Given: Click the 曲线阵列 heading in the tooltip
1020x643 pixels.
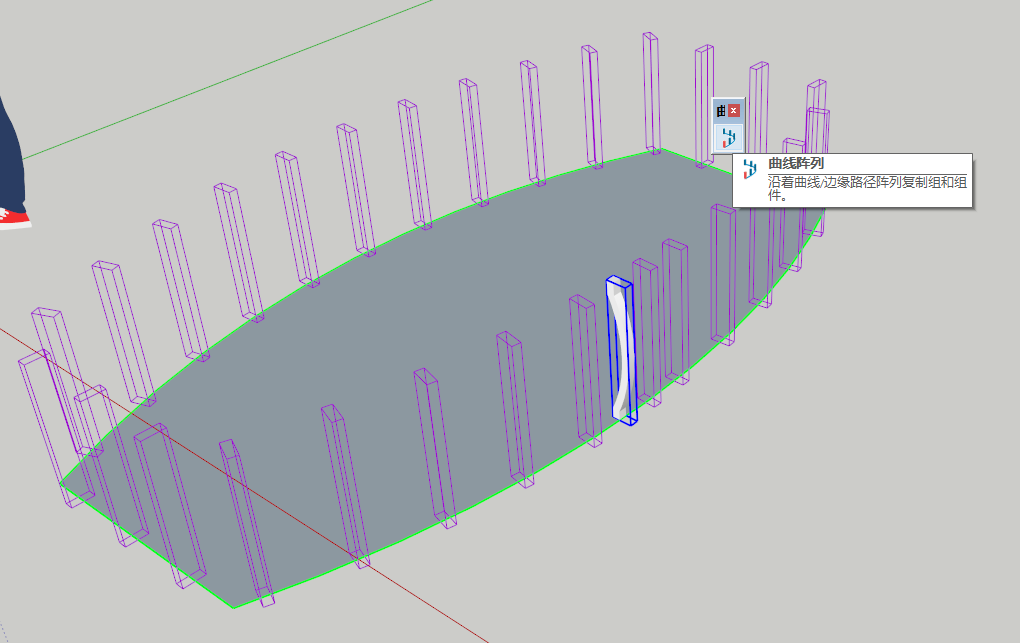Looking at the screenshot, I should pos(796,163).
